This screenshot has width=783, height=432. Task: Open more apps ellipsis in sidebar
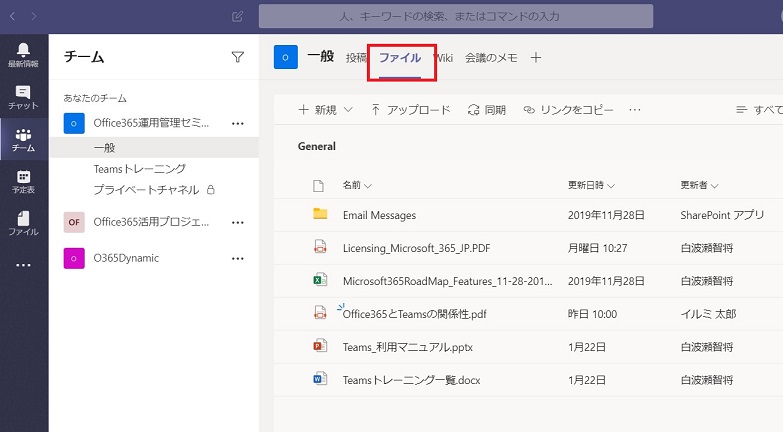click(23, 265)
